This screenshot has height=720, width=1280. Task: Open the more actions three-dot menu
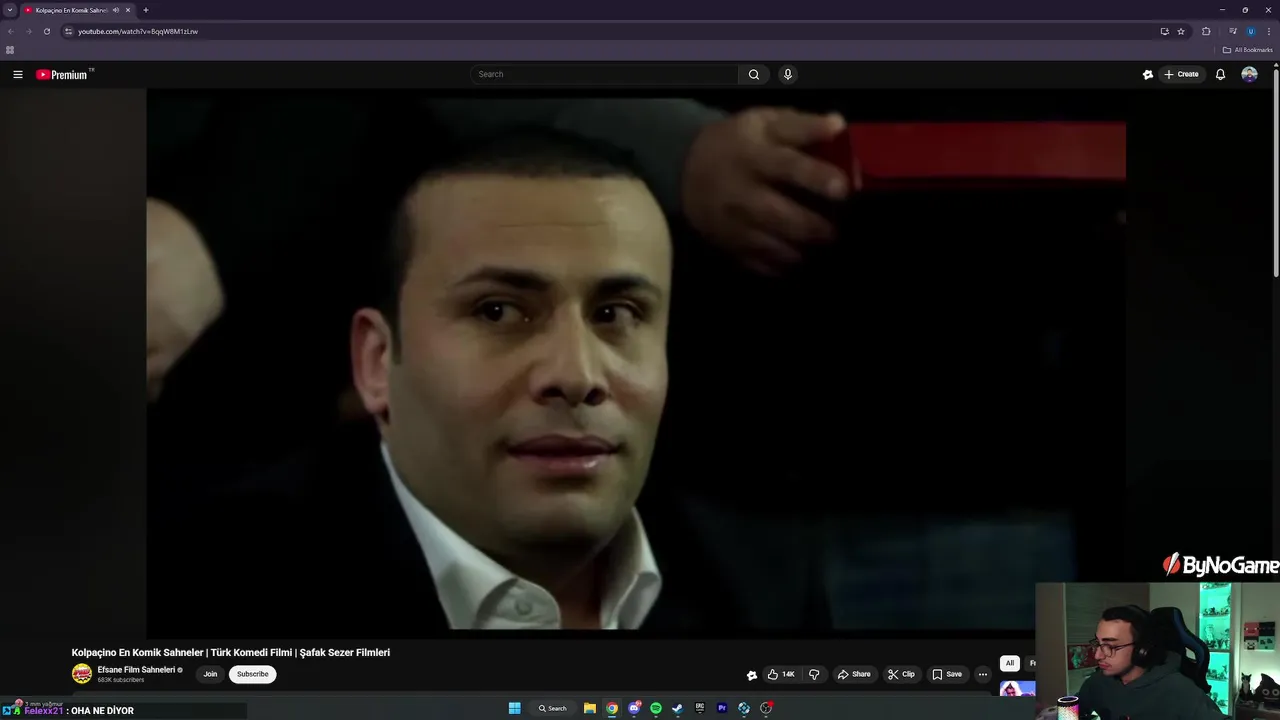(983, 674)
